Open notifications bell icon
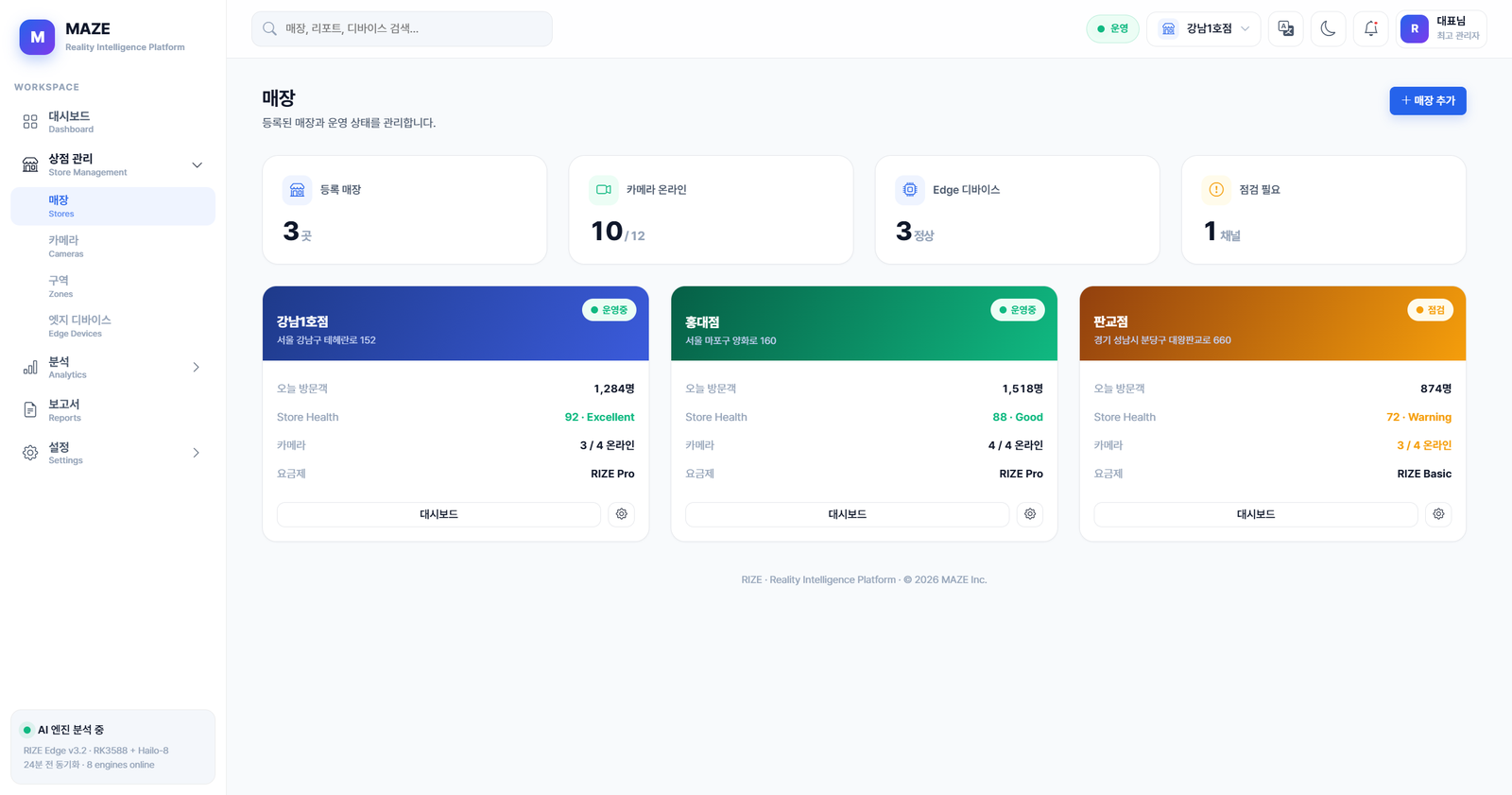Image resolution: width=1512 pixels, height=795 pixels. [x=1371, y=28]
